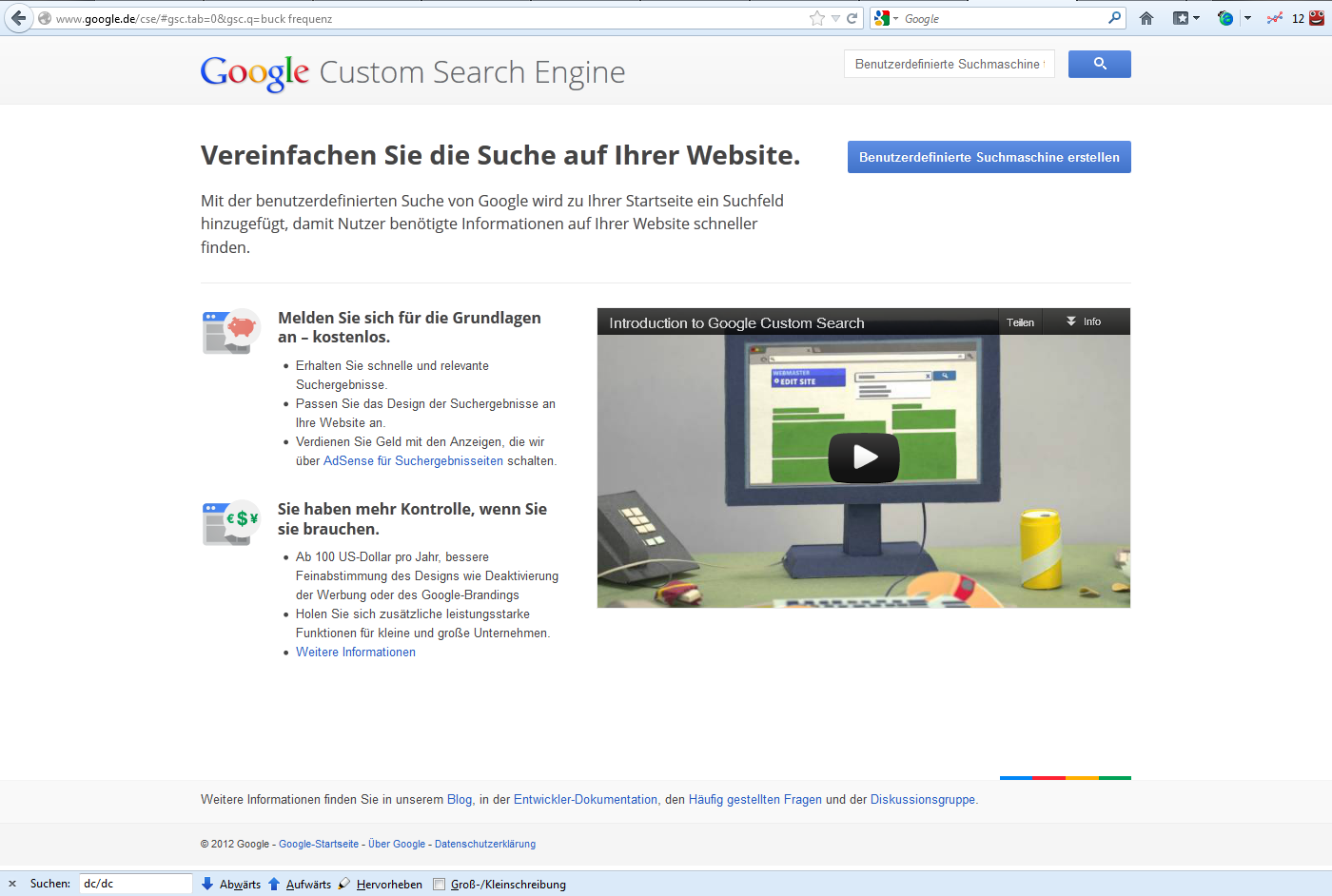
Task: Click the Suchen find field containing dc/dc
Action: [x=135, y=884]
